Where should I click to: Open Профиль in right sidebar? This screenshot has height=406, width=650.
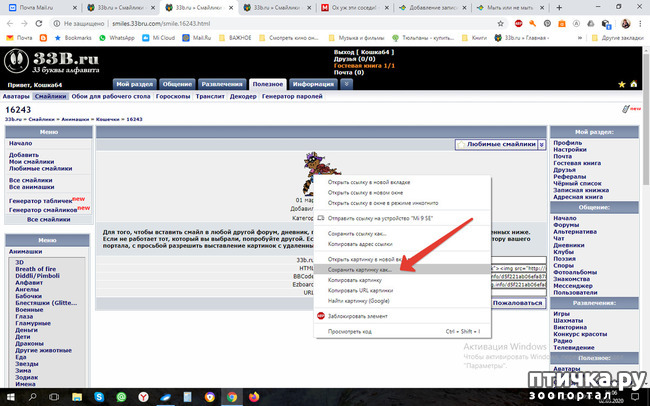tap(568, 143)
